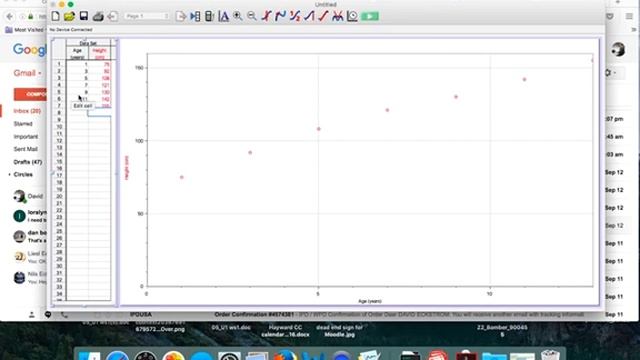Activate the Tangent tool
Image resolution: width=640 pixels, height=360 pixels.
tap(280, 16)
